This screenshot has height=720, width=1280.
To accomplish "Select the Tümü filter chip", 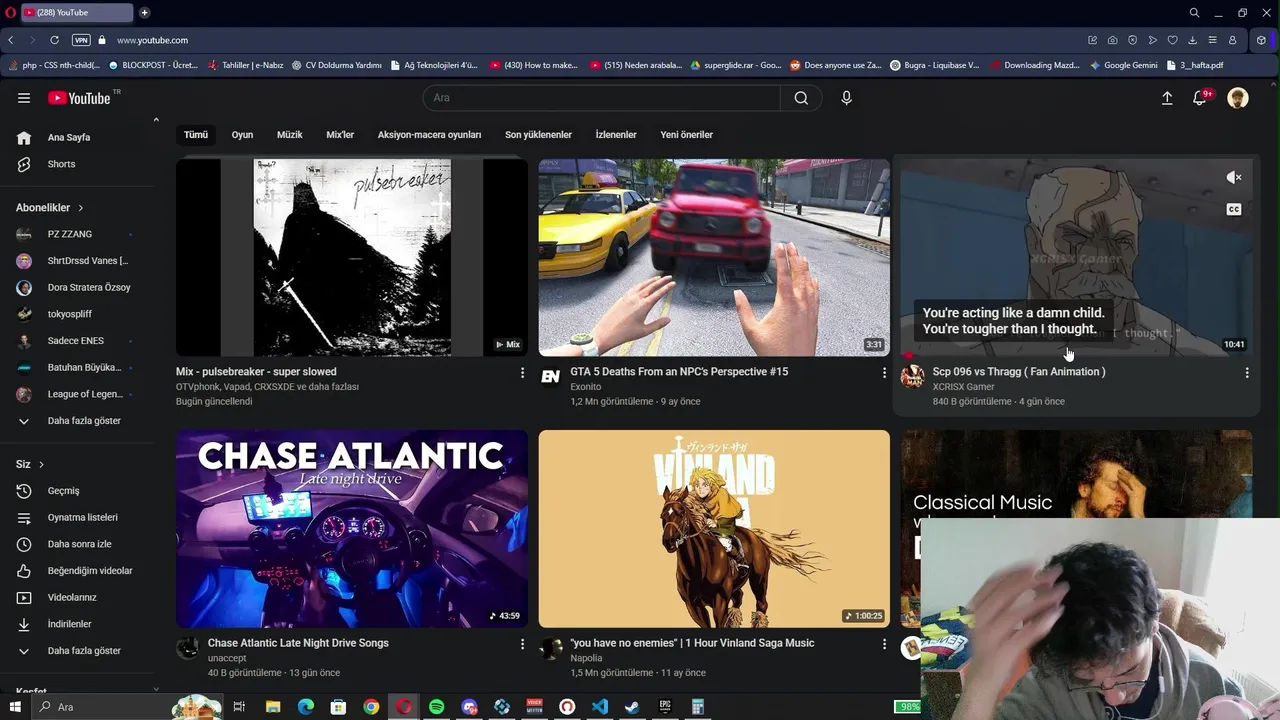I will [x=196, y=135].
